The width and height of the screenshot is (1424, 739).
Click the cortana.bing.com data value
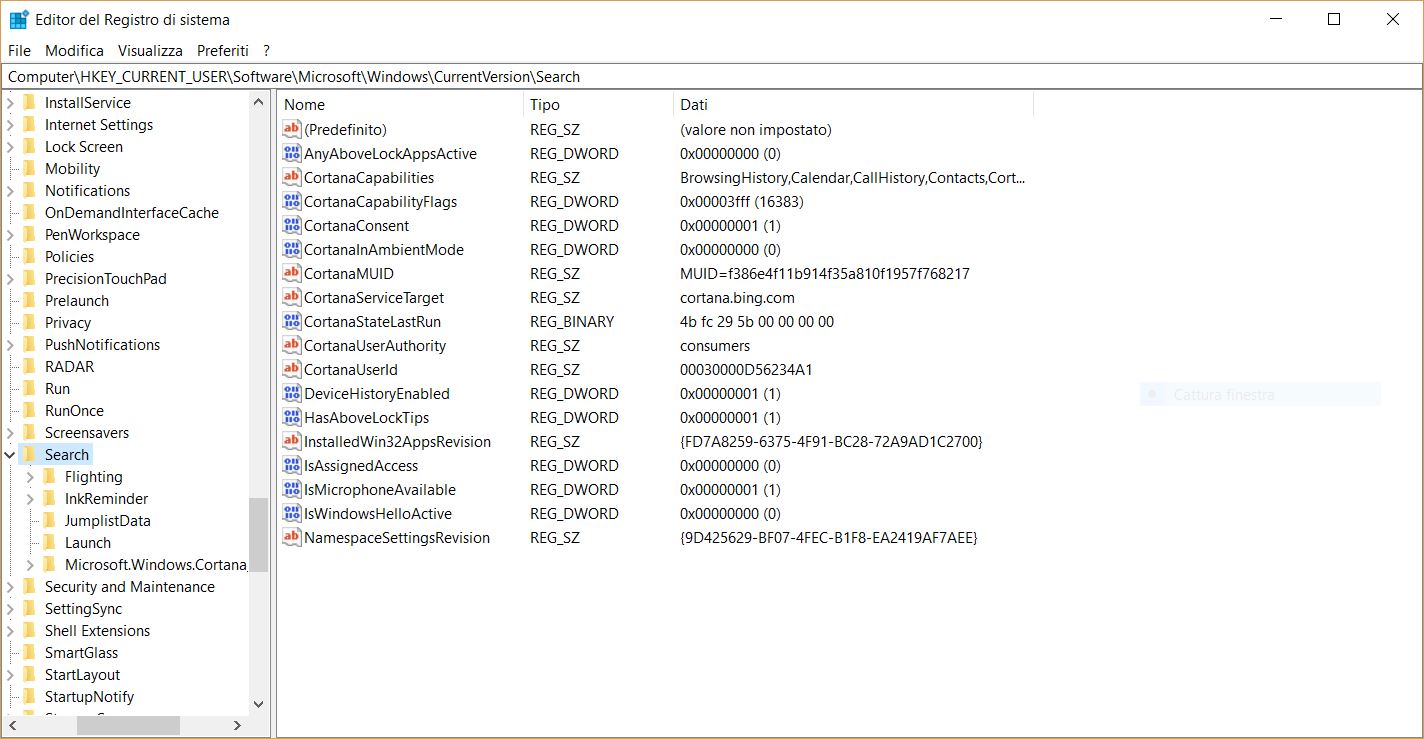tap(737, 297)
